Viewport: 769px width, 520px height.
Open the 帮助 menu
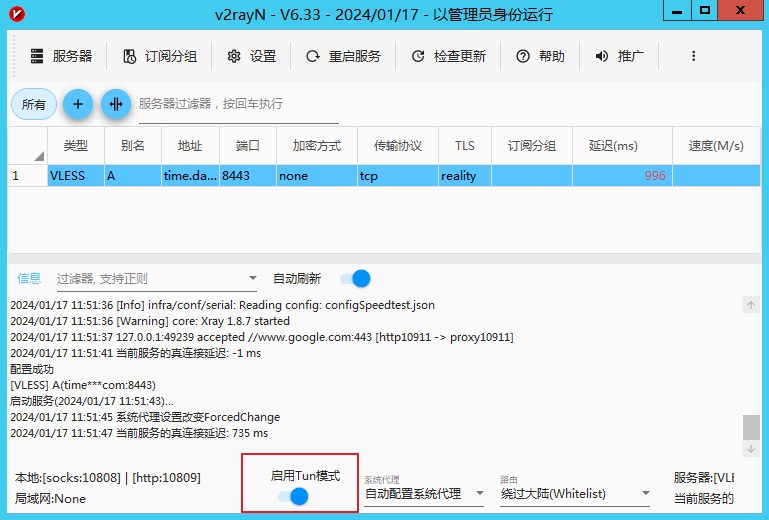(x=540, y=56)
